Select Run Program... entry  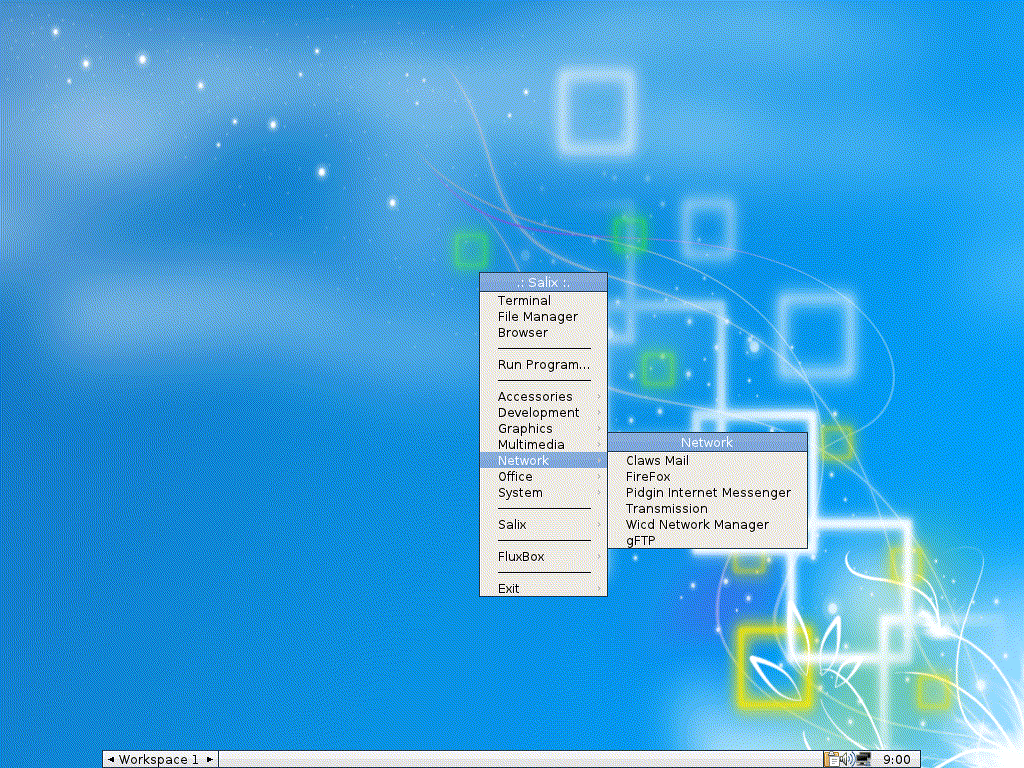coord(543,364)
